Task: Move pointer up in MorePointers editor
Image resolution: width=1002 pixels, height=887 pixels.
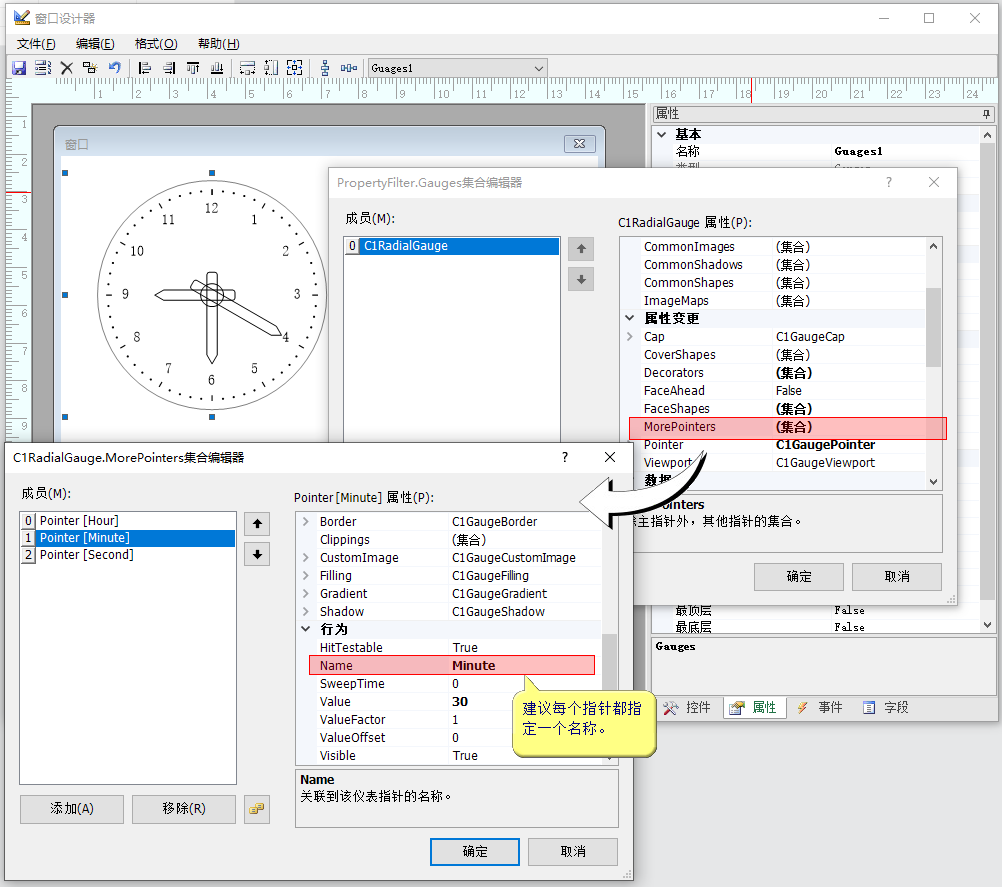Action: pos(257,524)
